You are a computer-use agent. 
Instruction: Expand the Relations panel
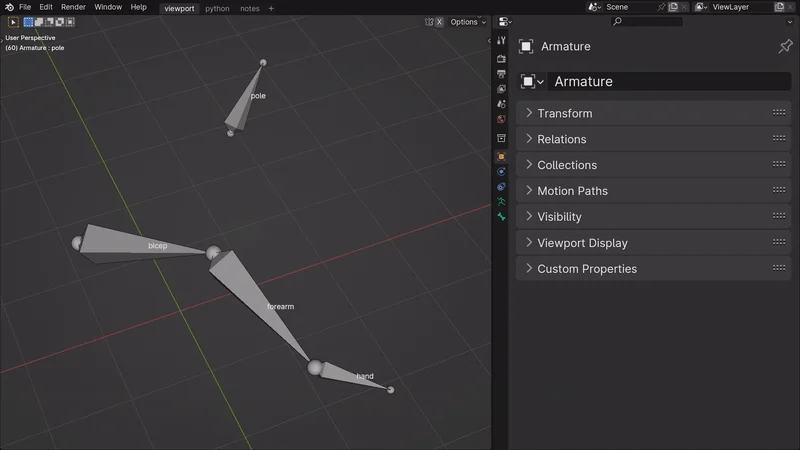click(653, 139)
